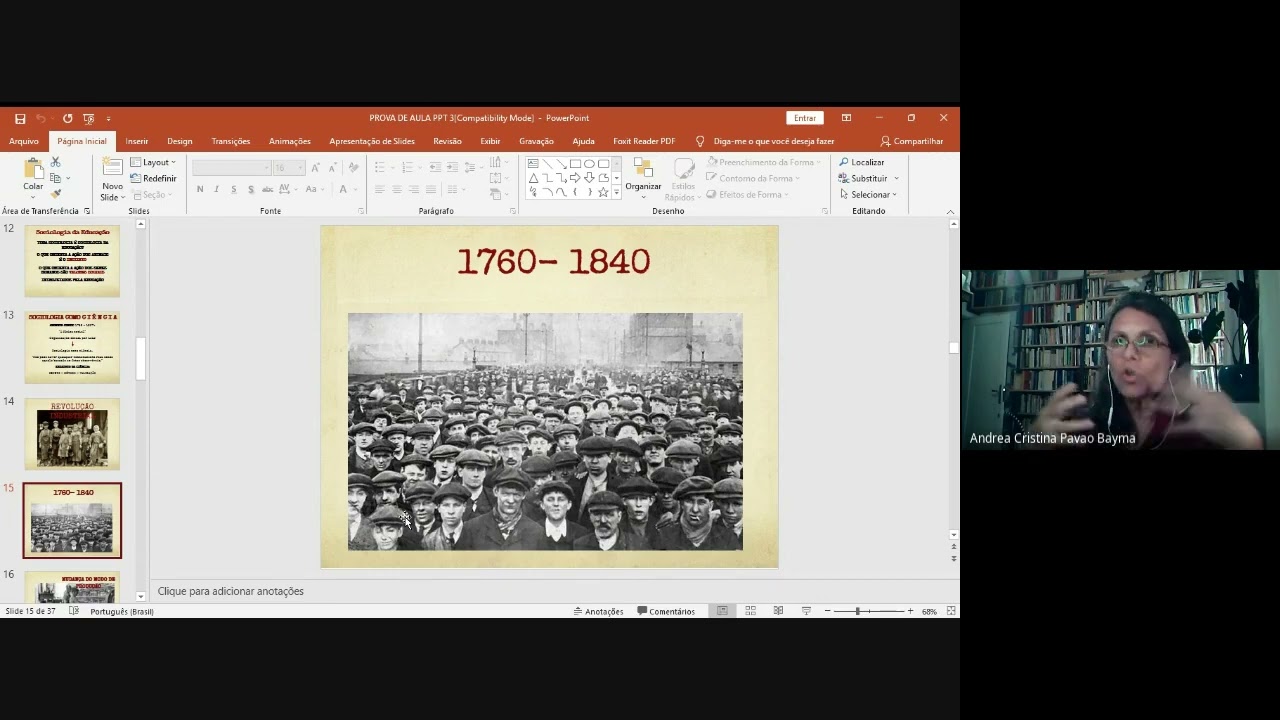The image size is (1280, 720).
Task: Click the Diga-me search field
Action: [773, 141]
